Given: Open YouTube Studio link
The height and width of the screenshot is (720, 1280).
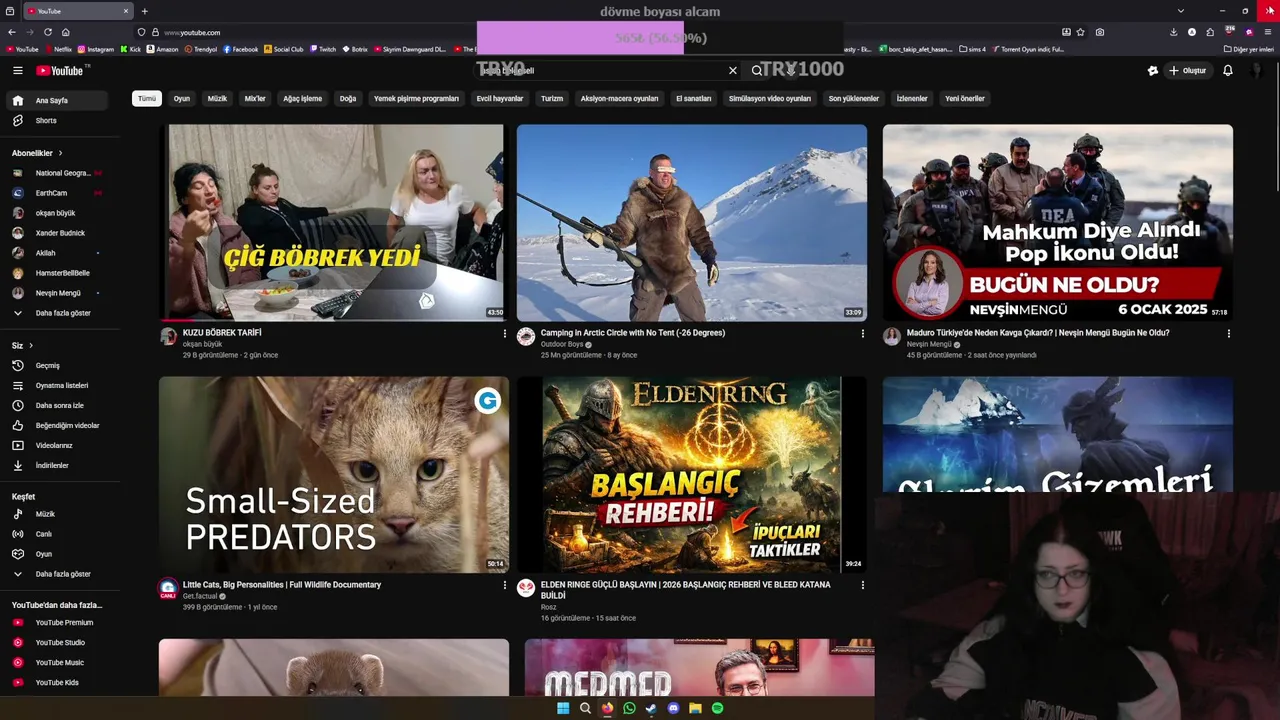Looking at the screenshot, I should pos(58,643).
